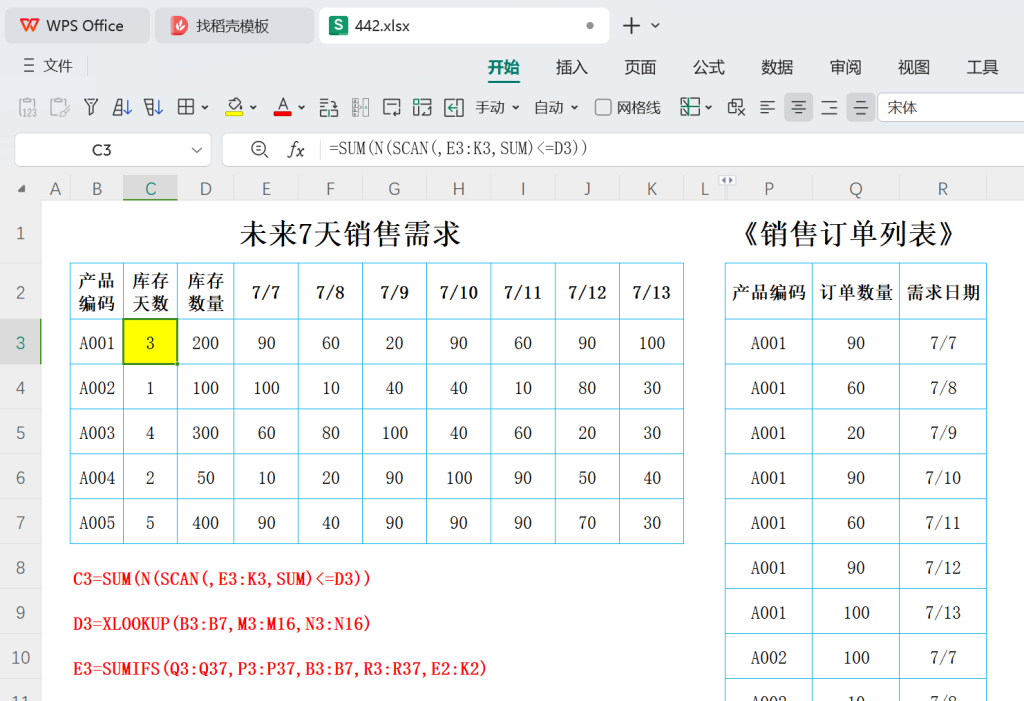
Task: Open the fill color dropdown arrow
Action: coord(253,108)
